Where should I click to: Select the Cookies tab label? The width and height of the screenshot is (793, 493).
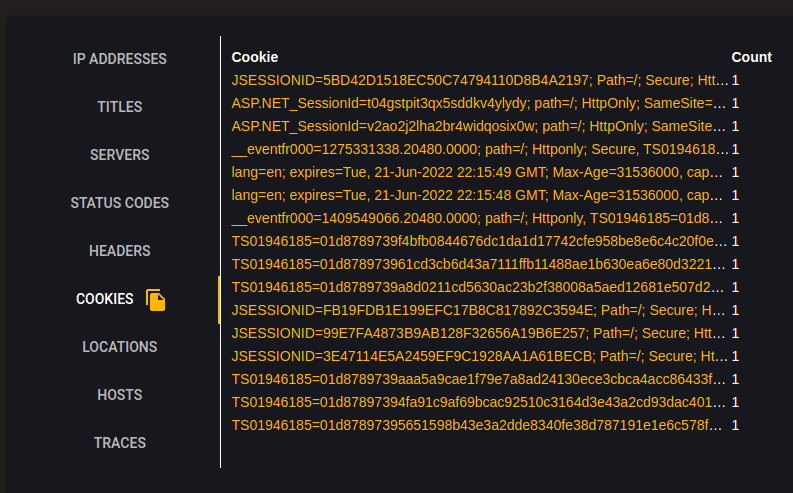(x=105, y=299)
